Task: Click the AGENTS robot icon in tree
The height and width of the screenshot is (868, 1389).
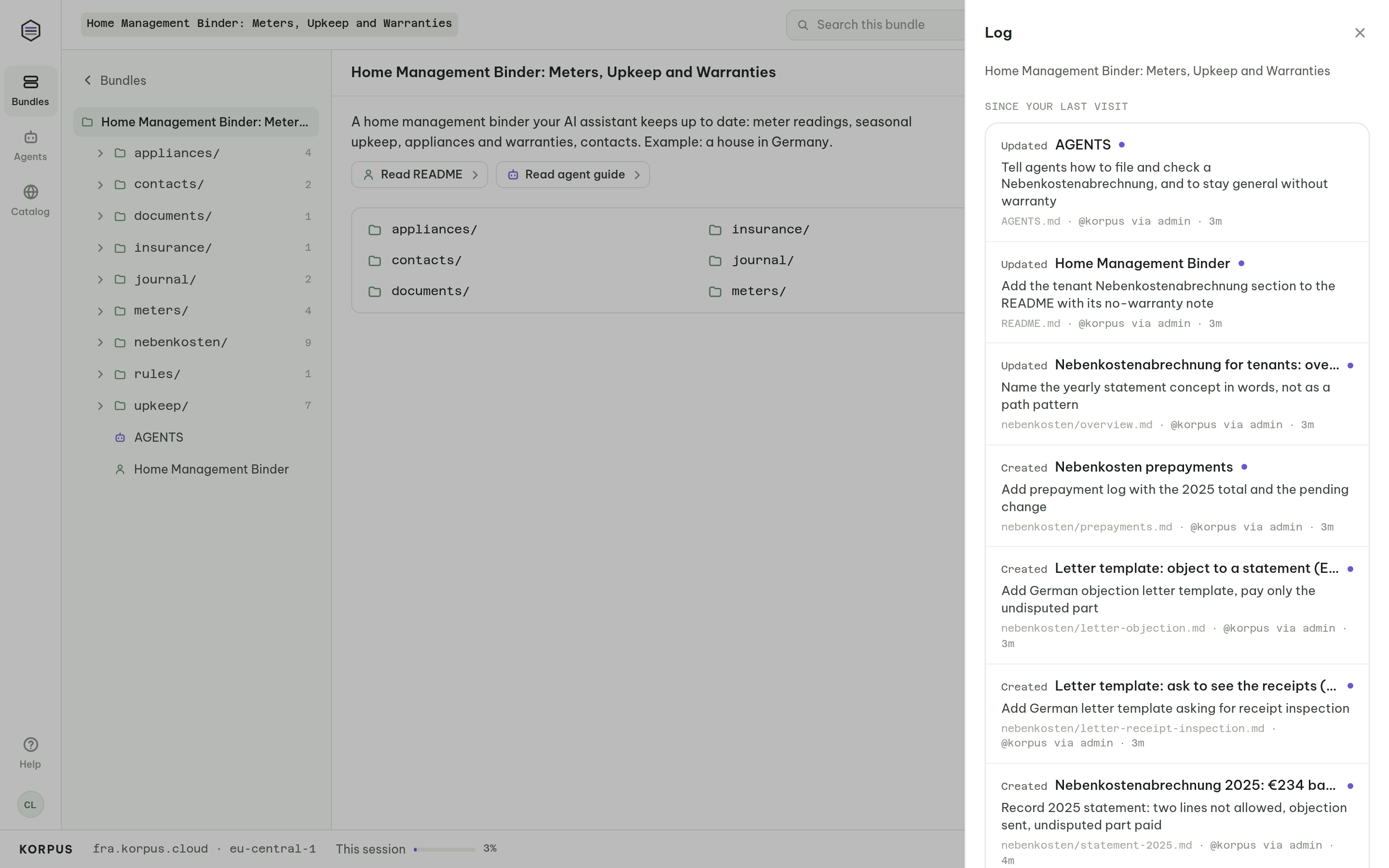Action: (120, 437)
